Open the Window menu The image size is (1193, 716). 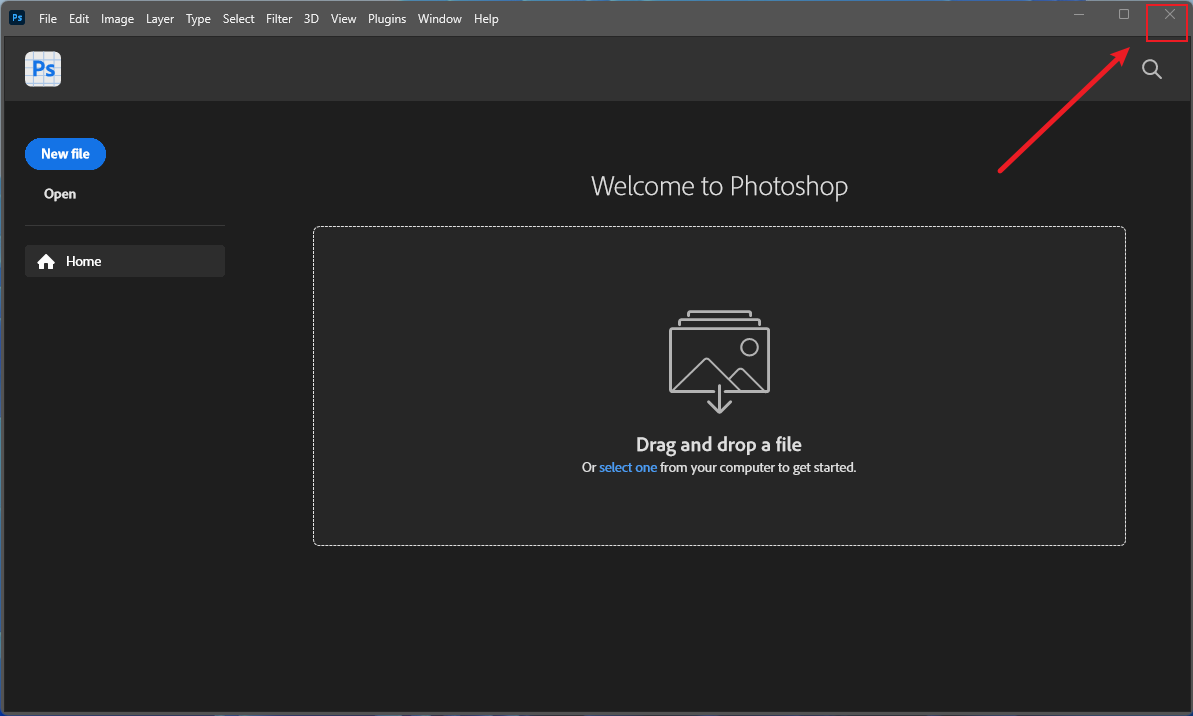tap(439, 19)
